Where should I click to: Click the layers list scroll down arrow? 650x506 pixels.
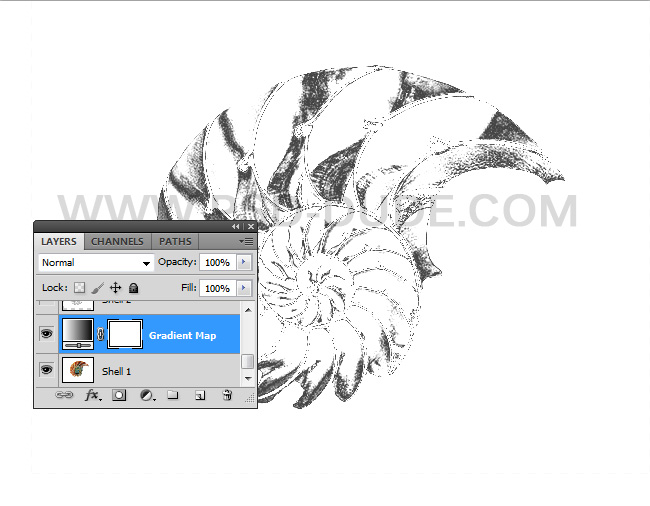pos(248,378)
